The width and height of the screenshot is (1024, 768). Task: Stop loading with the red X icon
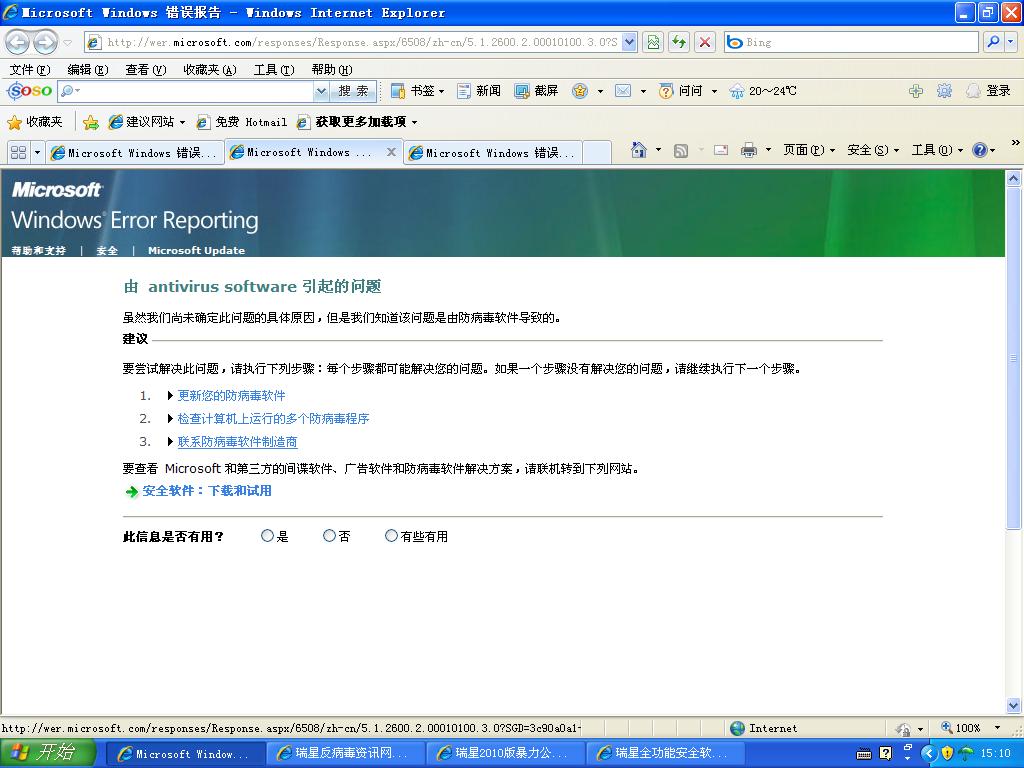pyautogui.click(x=705, y=42)
